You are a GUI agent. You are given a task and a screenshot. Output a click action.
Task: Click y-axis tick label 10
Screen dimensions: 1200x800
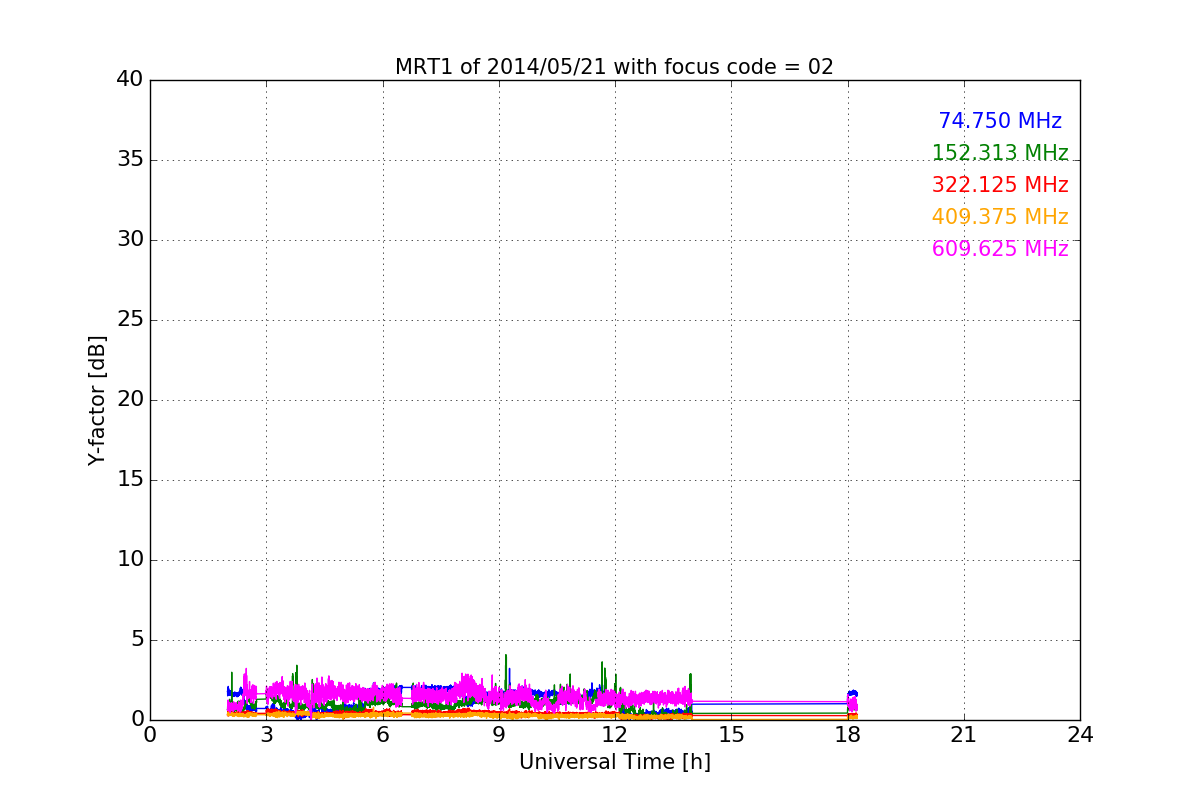tap(130, 560)
